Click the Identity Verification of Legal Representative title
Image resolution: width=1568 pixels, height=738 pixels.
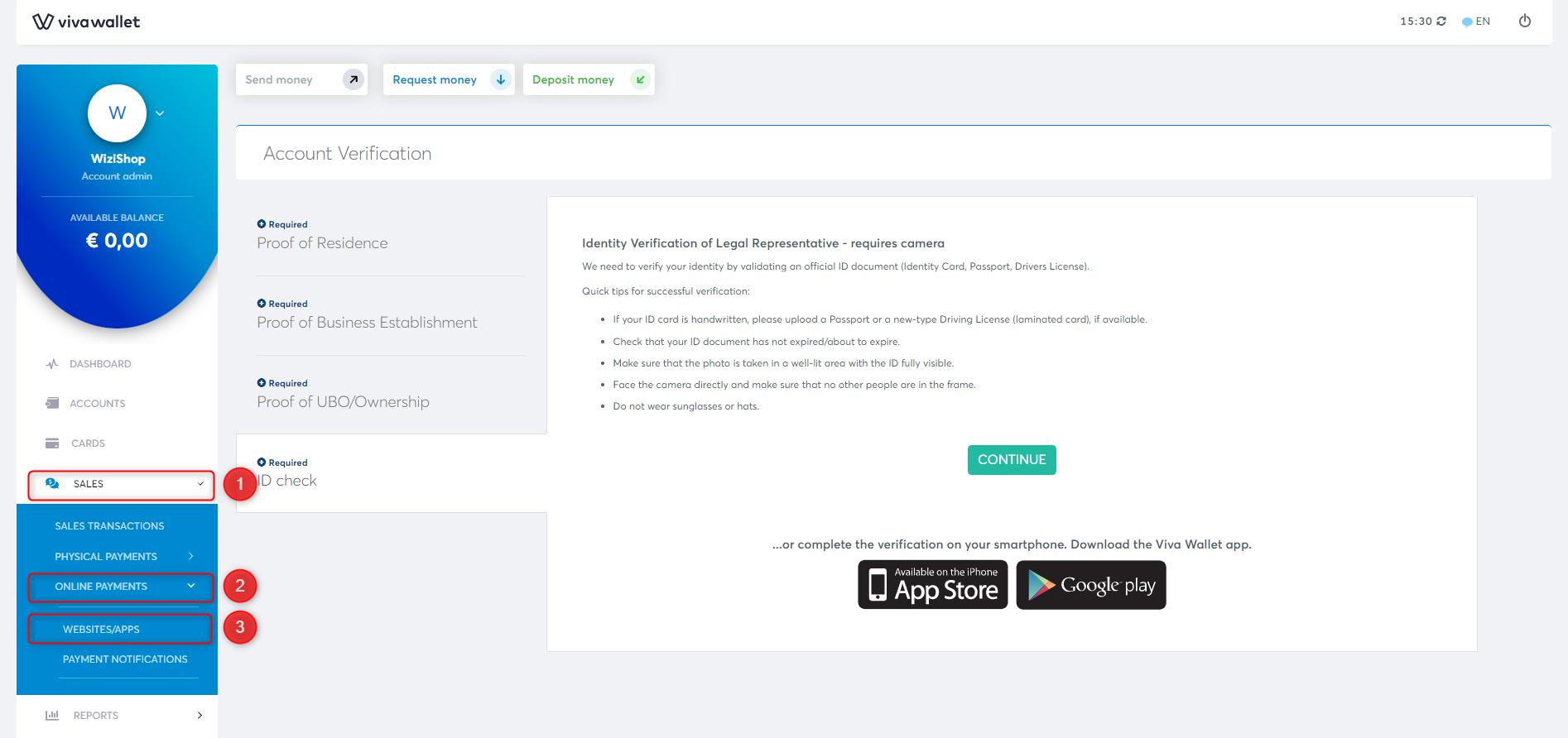[x=763, y=243]
